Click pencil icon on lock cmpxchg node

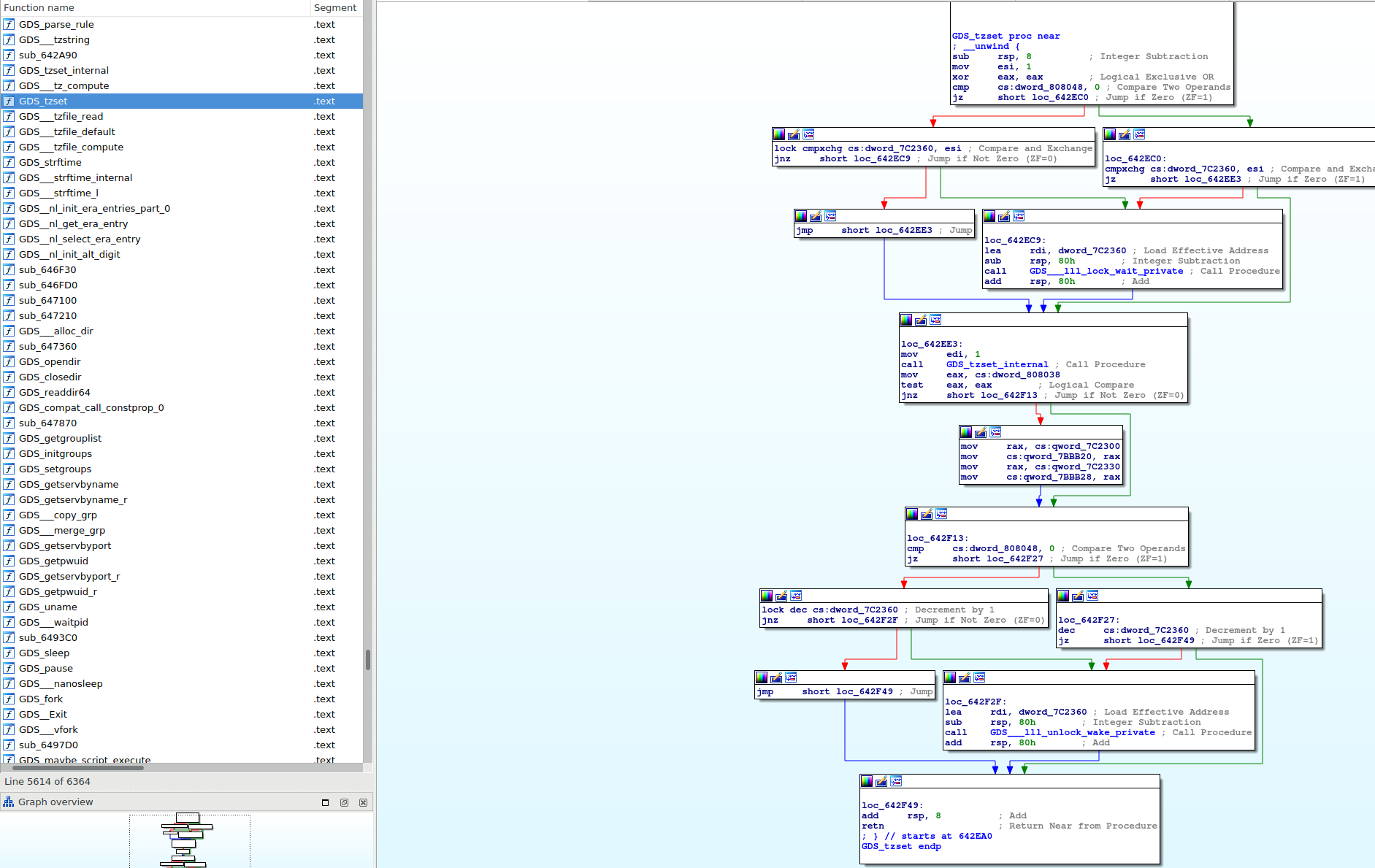[794, 134]
